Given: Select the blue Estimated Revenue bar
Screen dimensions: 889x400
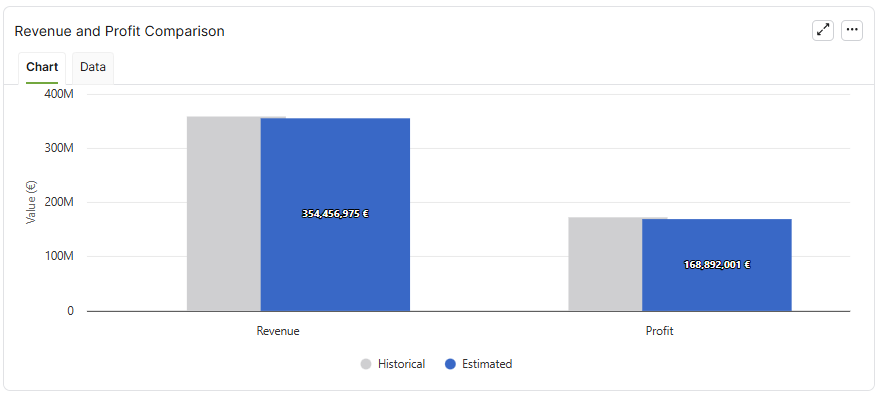Looking at the screenshot, I should coord(335,215).
